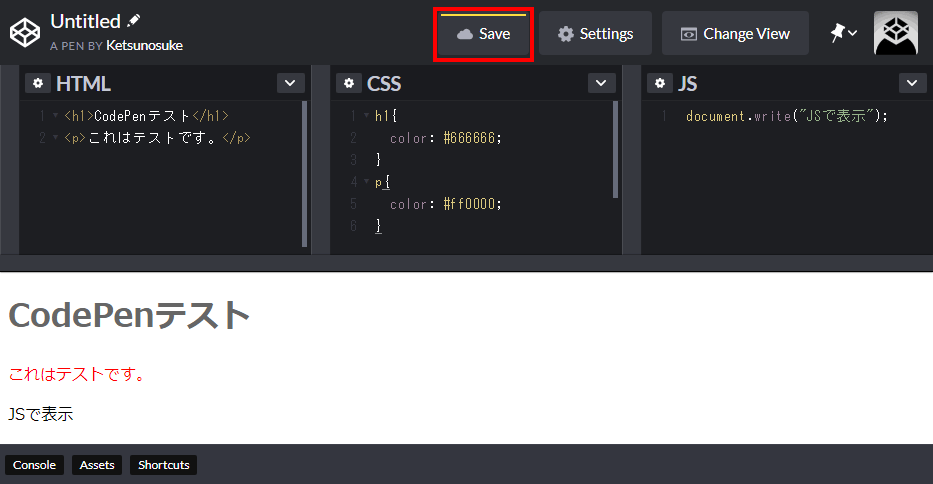Collapse the p rule in CSS editor
933x484 pixels.
click(x=367, y=182)
